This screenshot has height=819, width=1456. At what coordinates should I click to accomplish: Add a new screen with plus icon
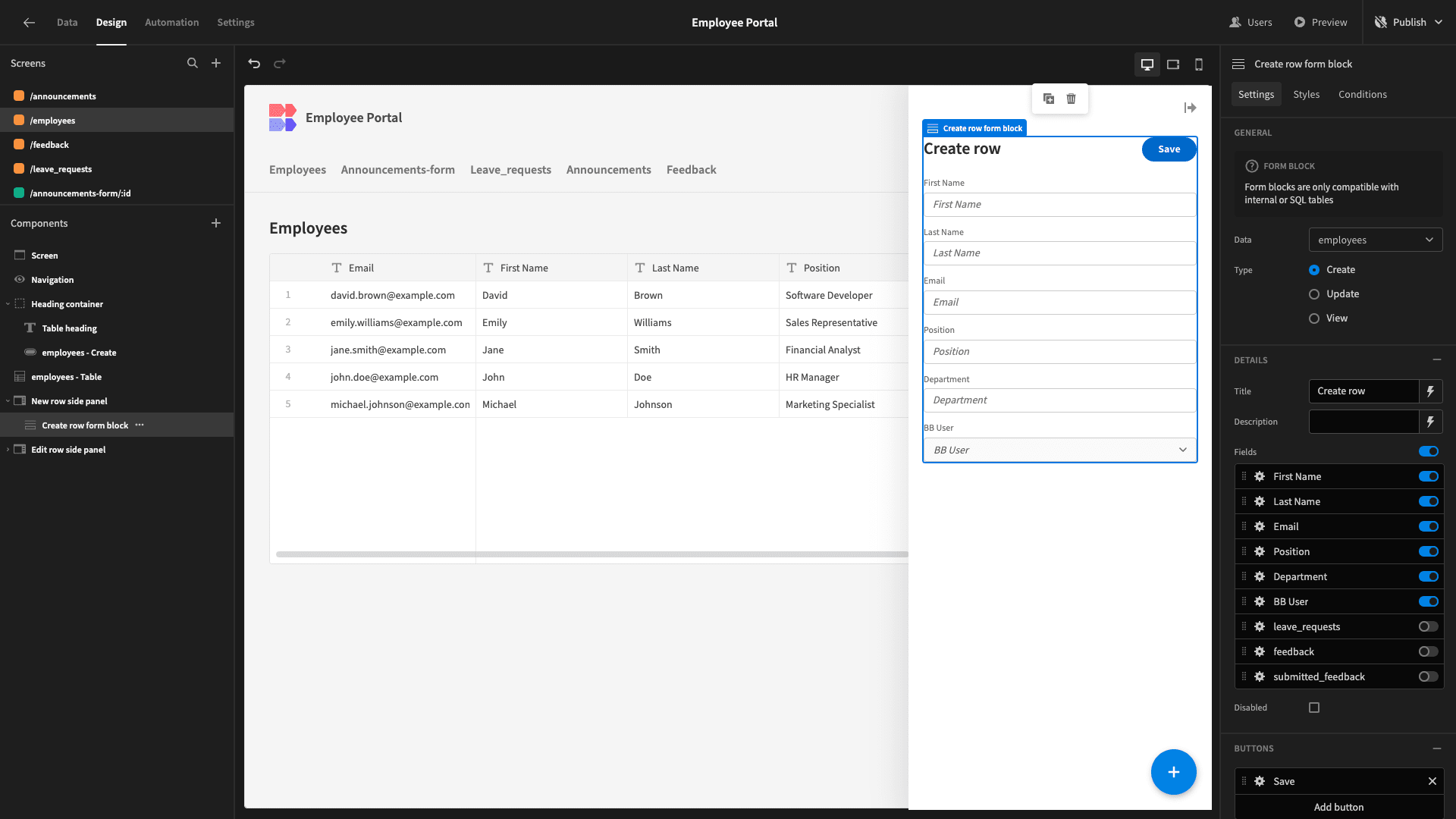(x=216, y=64)
